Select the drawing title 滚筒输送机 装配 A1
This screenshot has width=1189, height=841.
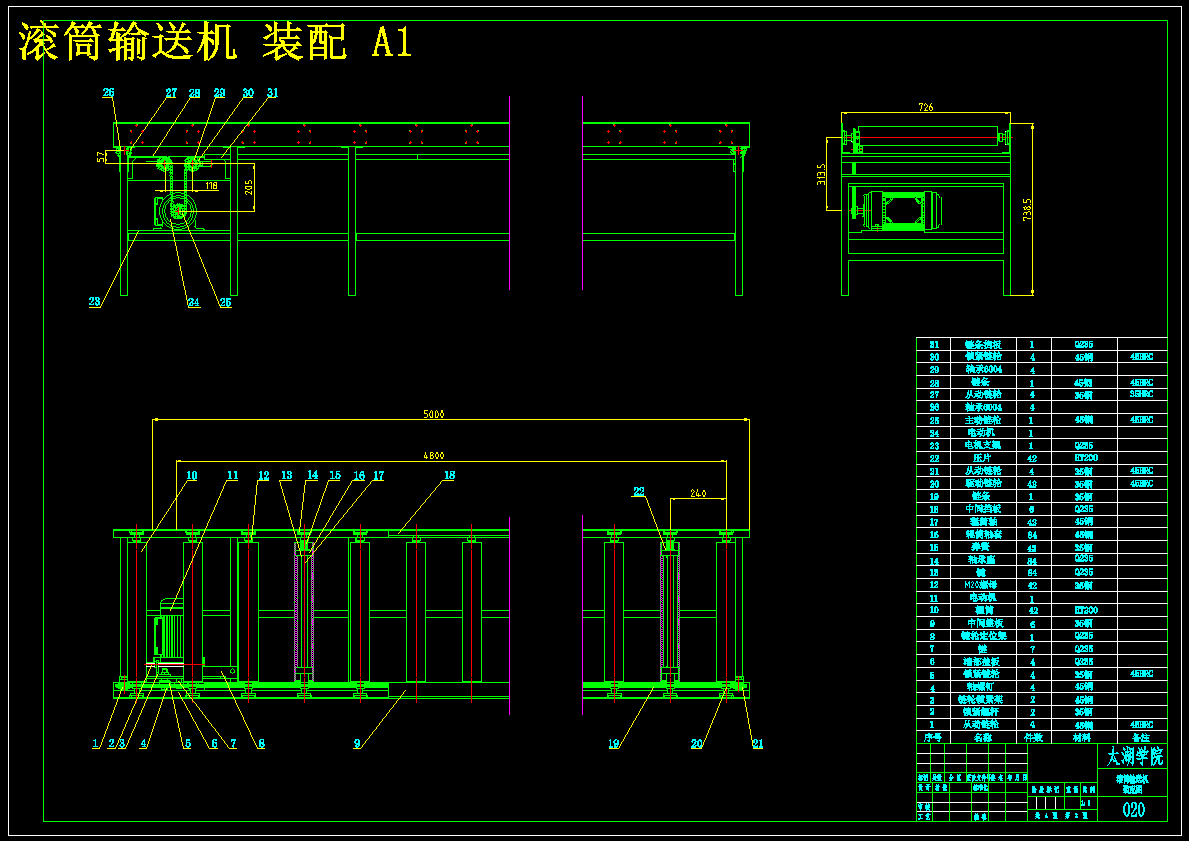(x=215, y=42)
